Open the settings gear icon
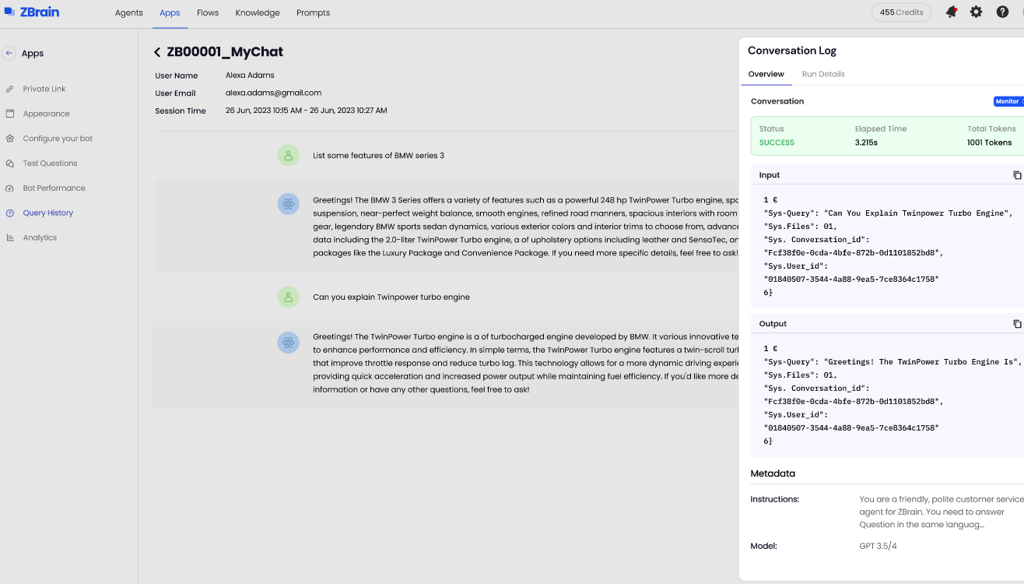The width and height of the screenshot is (1024, 584). [976, 13]
